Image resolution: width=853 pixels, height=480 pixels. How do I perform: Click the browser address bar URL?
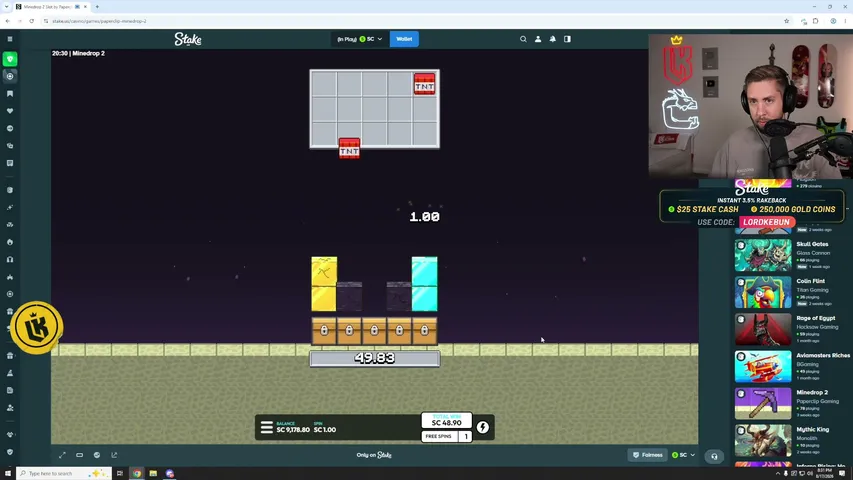pyautogui.click(x=100, y=21)
